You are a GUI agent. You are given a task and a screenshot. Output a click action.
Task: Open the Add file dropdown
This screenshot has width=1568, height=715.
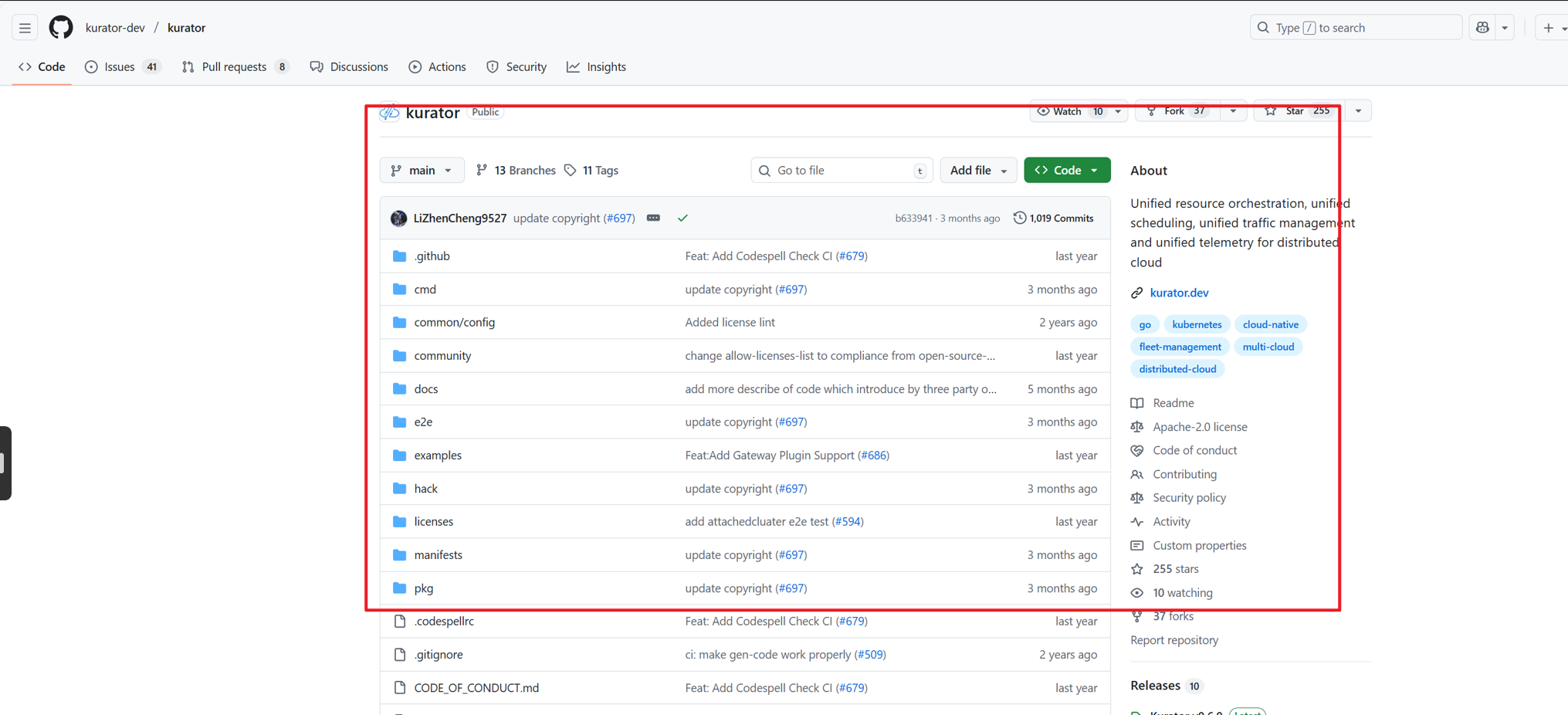pyautogui.click(x=978, y=171)
